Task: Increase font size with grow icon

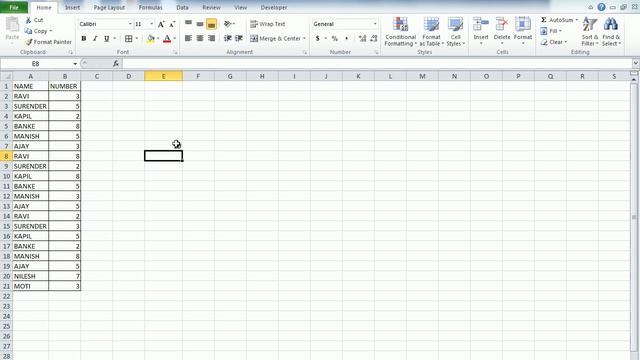Action: (x=162, y=24)
